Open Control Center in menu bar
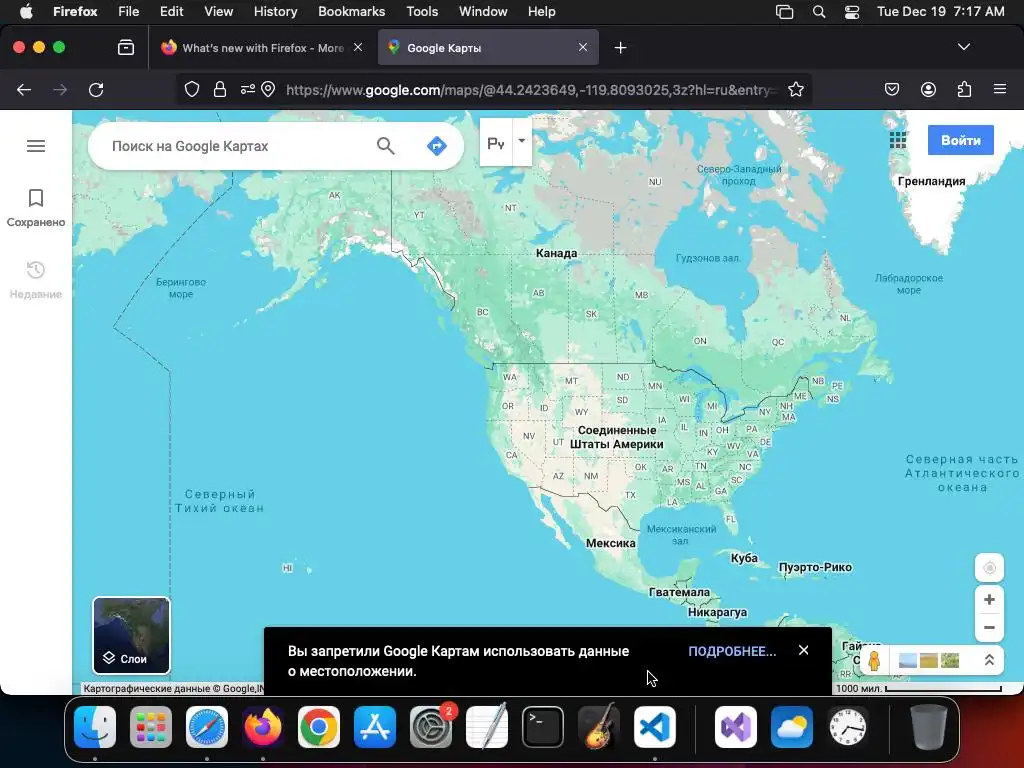This screenshot has height=768, width=1024. [x=852, y=12]
